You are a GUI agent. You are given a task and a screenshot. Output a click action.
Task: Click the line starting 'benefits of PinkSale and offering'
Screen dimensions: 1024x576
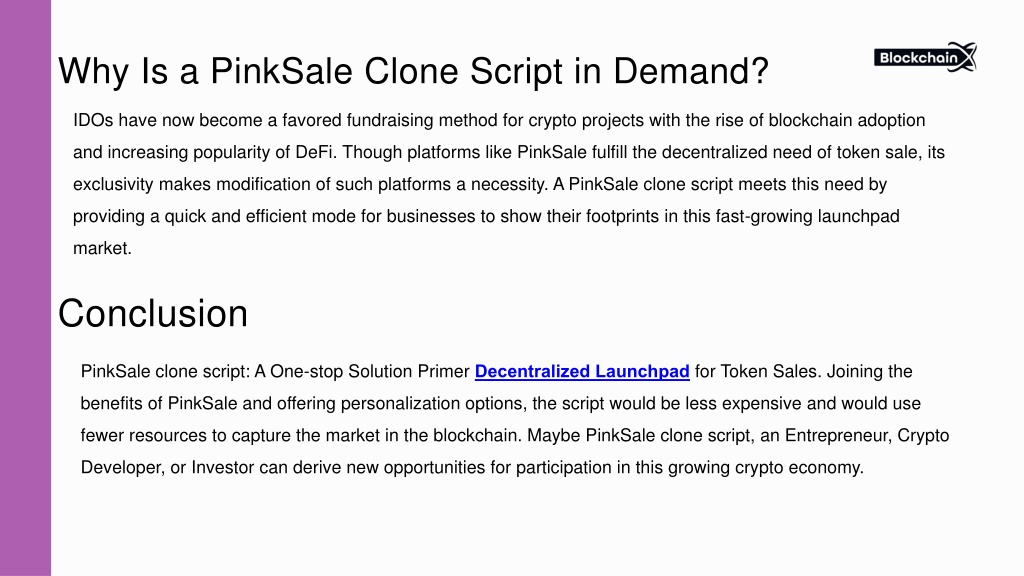click(500, 404)
